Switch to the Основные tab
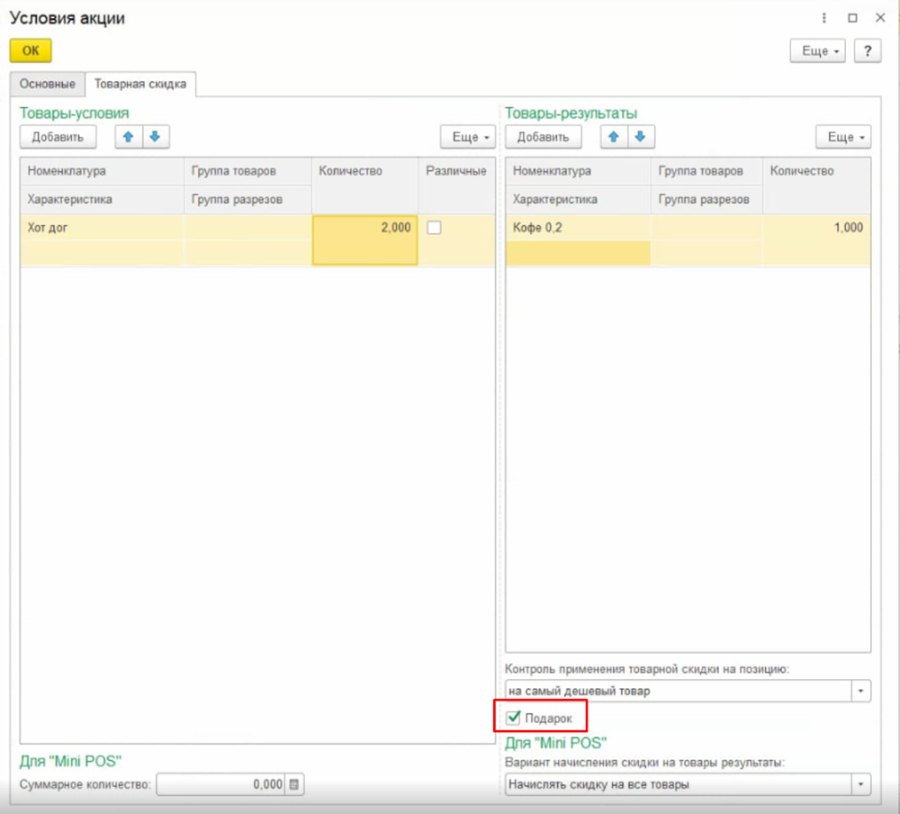The width and height of the screenshot is (900, 814). [x=48, y=84]
